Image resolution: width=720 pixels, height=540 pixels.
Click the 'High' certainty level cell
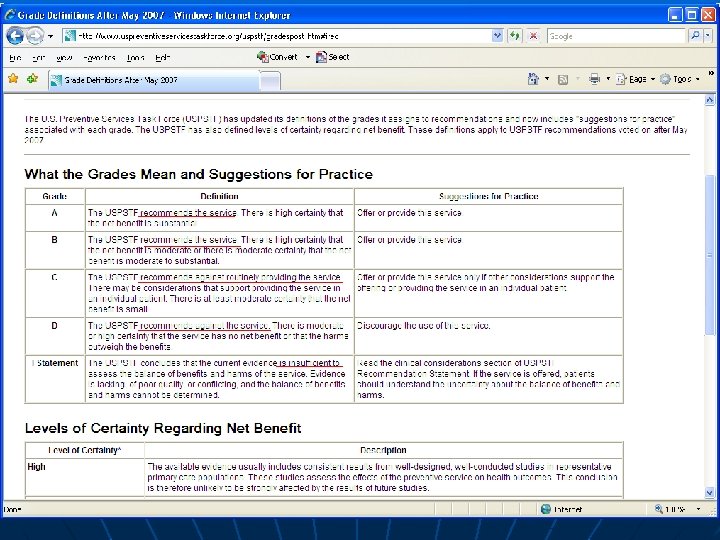[x=85, y=477]
